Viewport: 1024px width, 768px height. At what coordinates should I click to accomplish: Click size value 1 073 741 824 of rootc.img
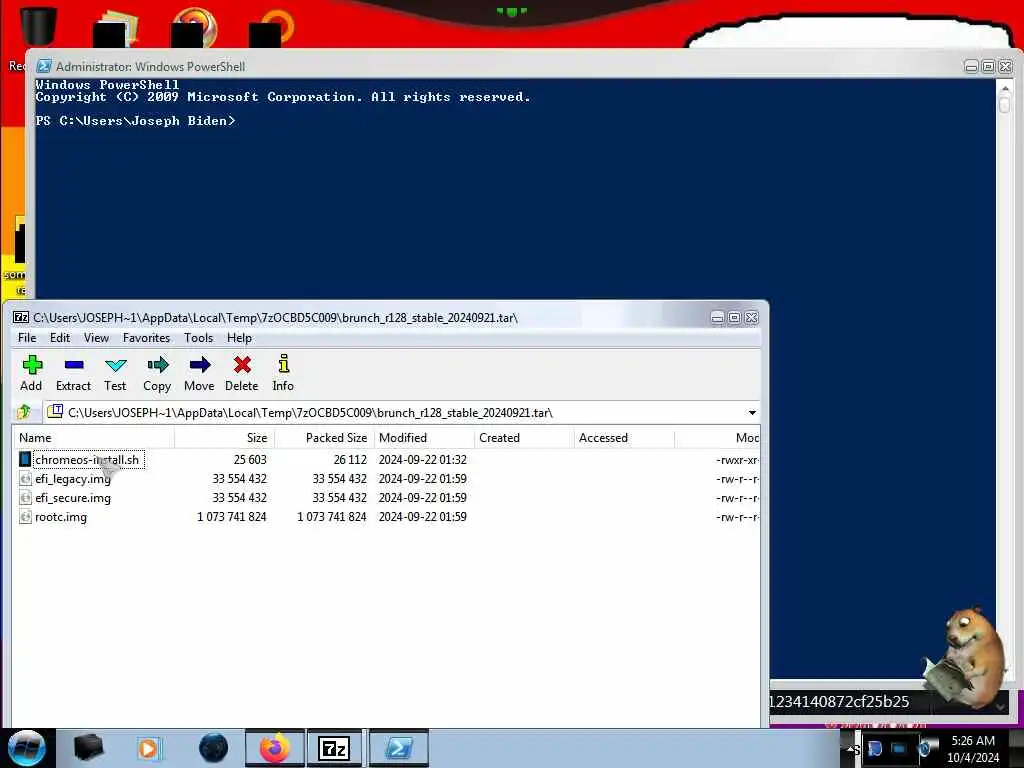pos(232,517)
